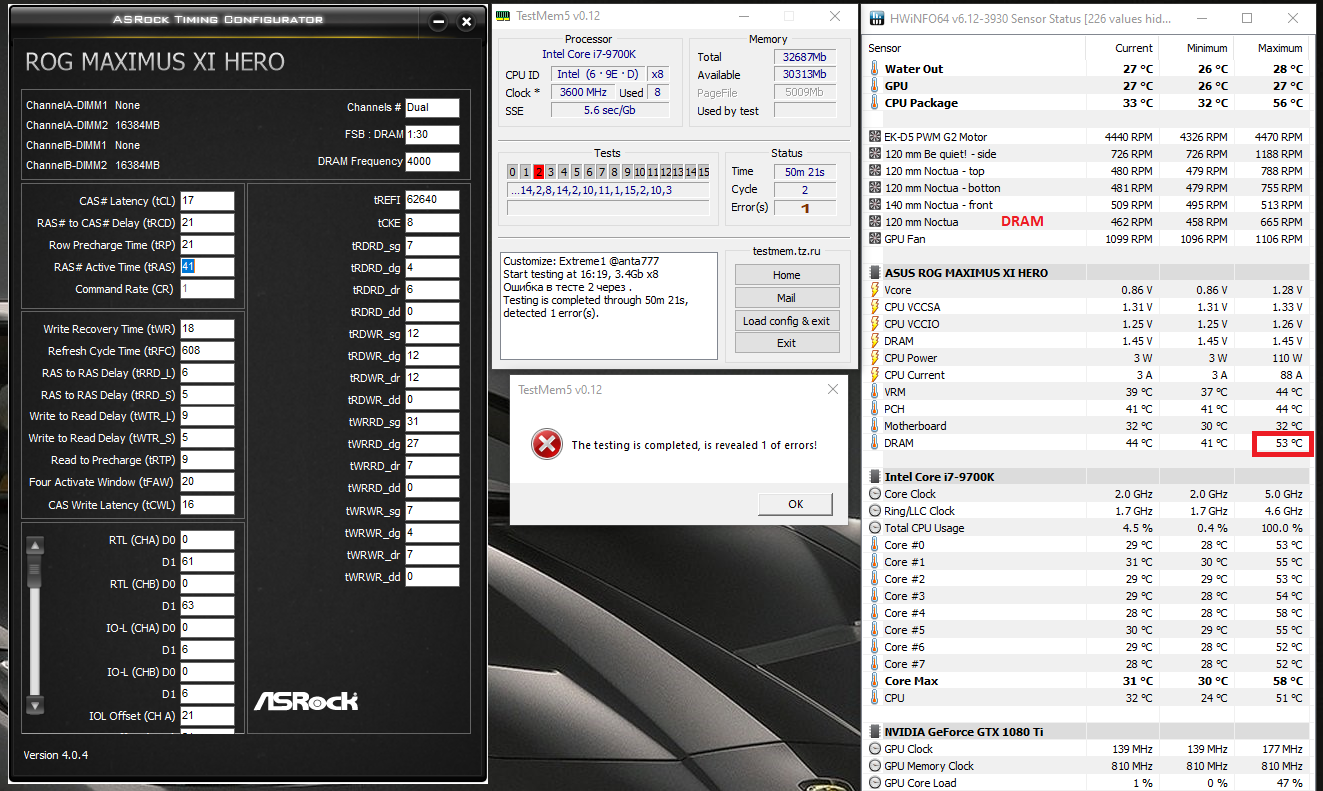Click the CPU VCCSA lightning bolt icon
The image size is (1323, 791).
(x=874, y=307)
